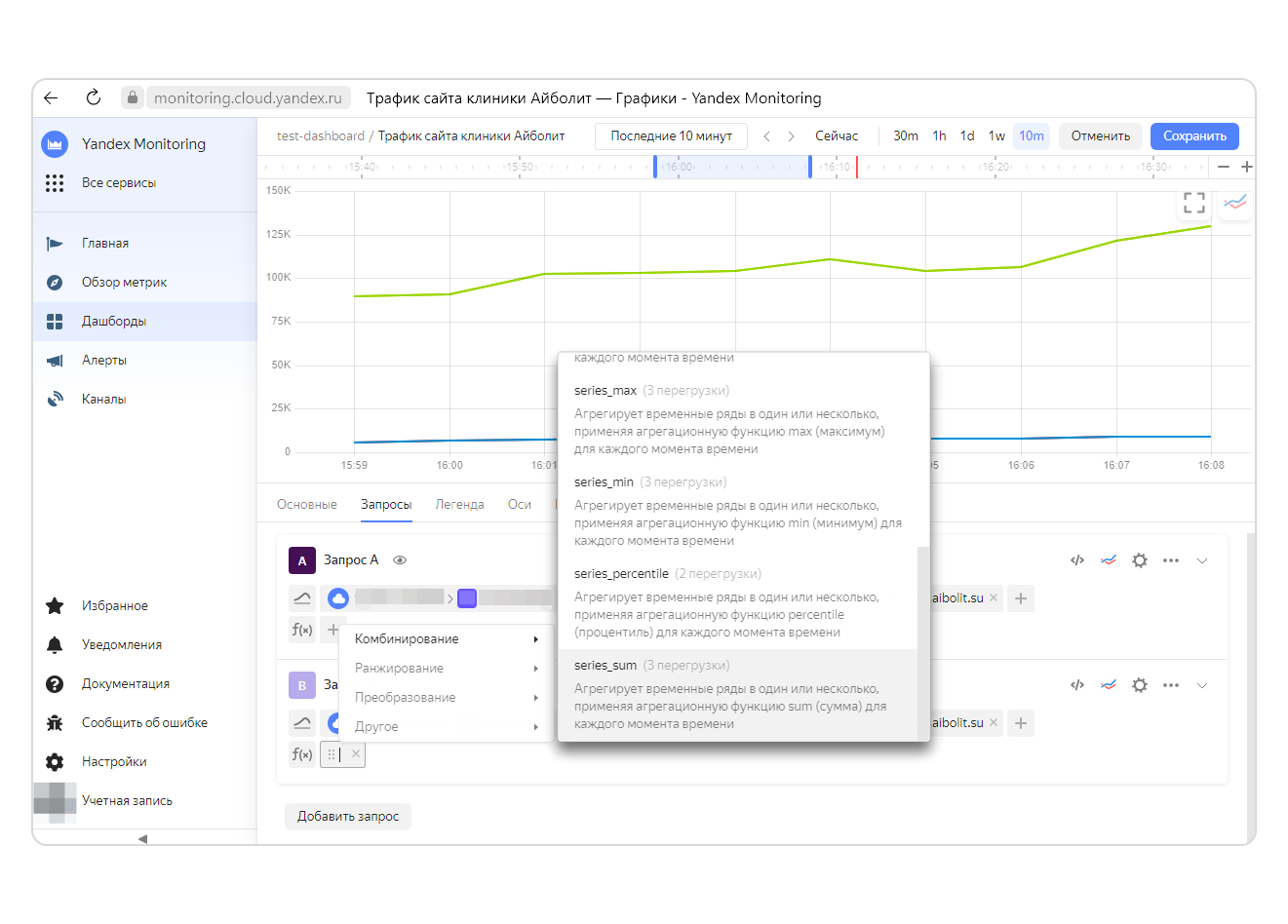Click the Yandex Monitoring logo icon
This screenshot has width=1288, height=924.
pyautogui.click(x=55, y=144)
